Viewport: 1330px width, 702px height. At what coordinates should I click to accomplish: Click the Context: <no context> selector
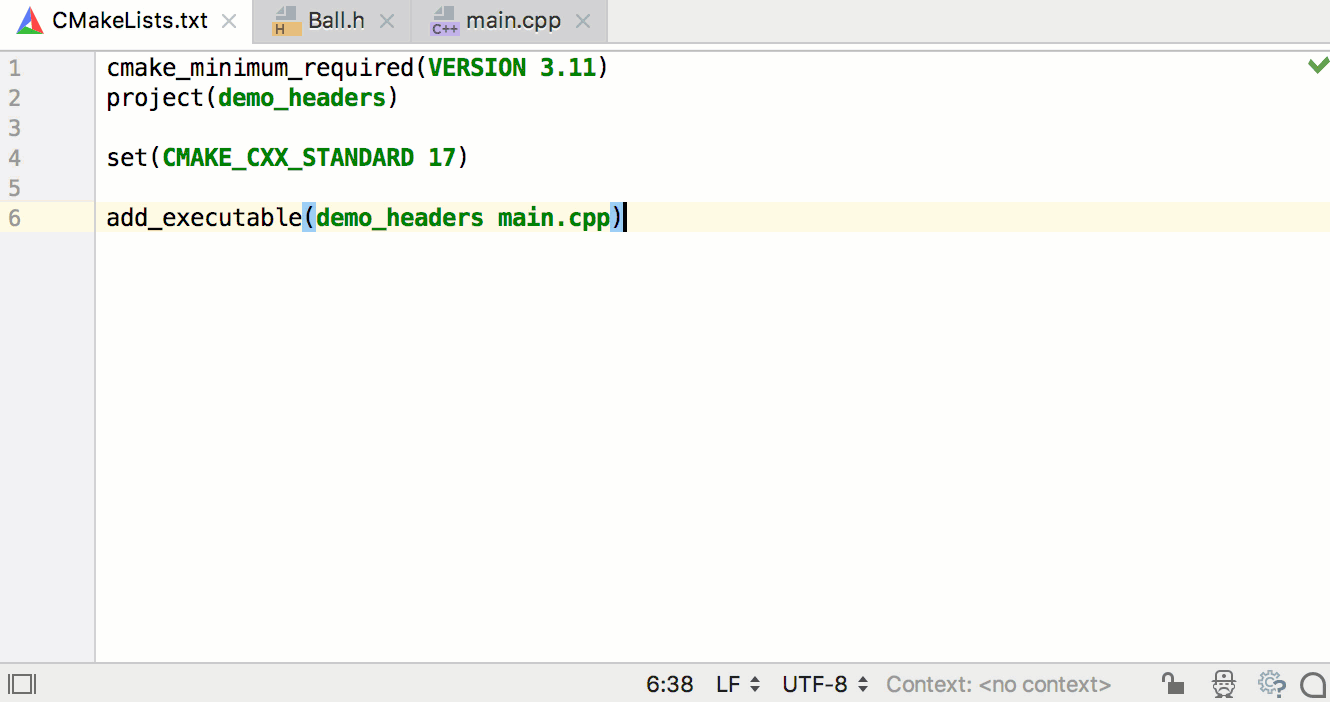[998, 684]
